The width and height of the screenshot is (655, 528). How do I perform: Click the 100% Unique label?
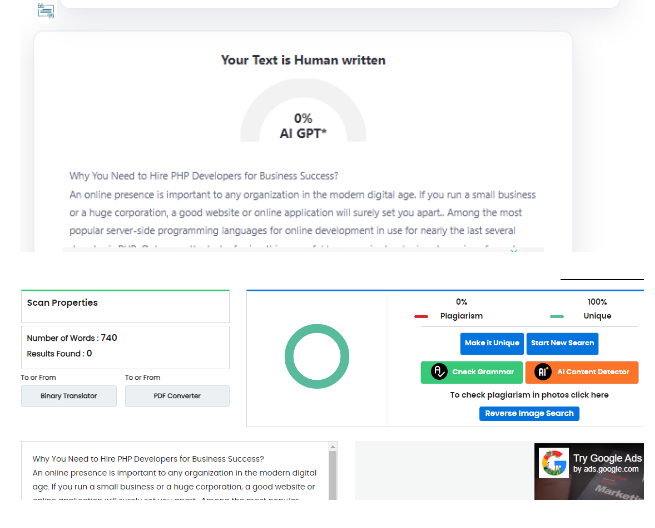click(x=597, y=309)
